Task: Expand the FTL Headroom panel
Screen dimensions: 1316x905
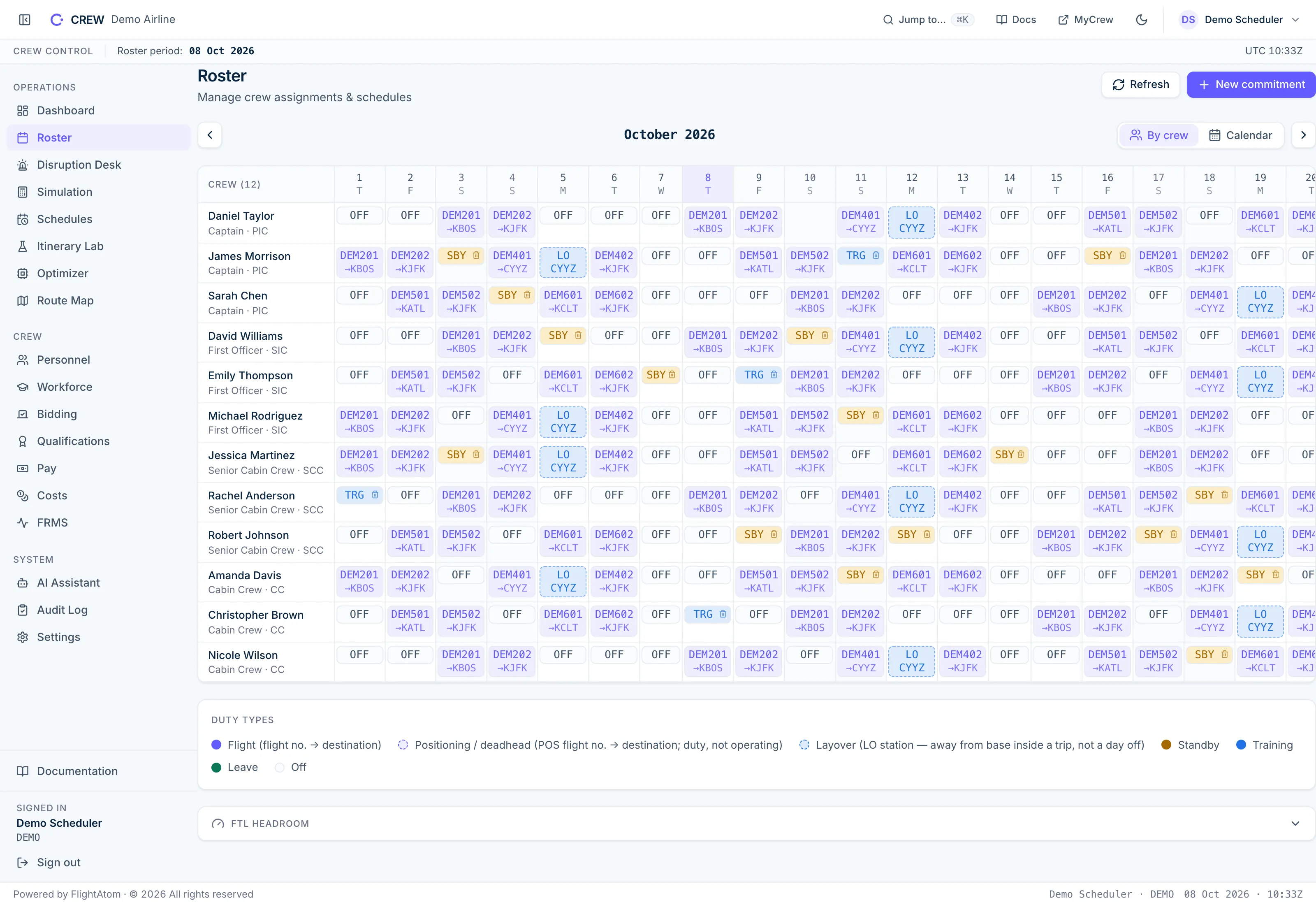Action: [x=1295, y=824]
